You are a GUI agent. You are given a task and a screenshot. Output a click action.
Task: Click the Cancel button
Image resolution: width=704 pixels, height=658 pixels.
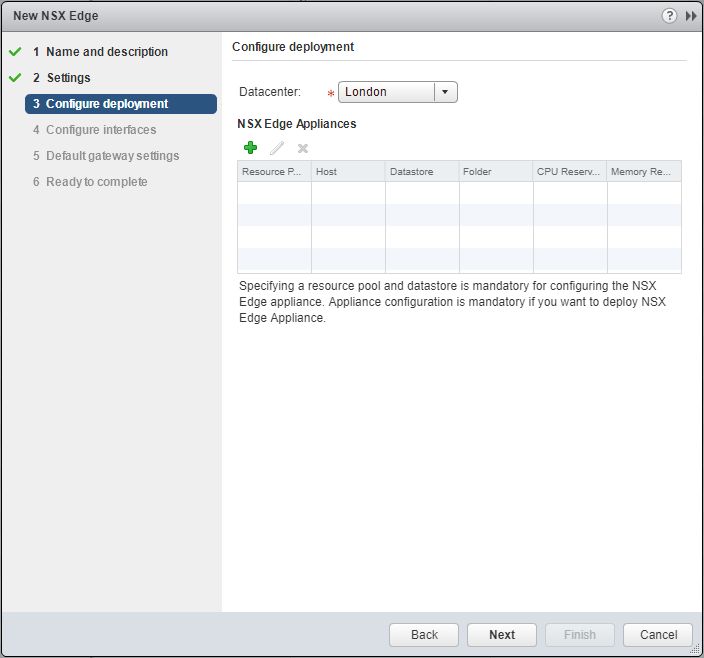658,635
